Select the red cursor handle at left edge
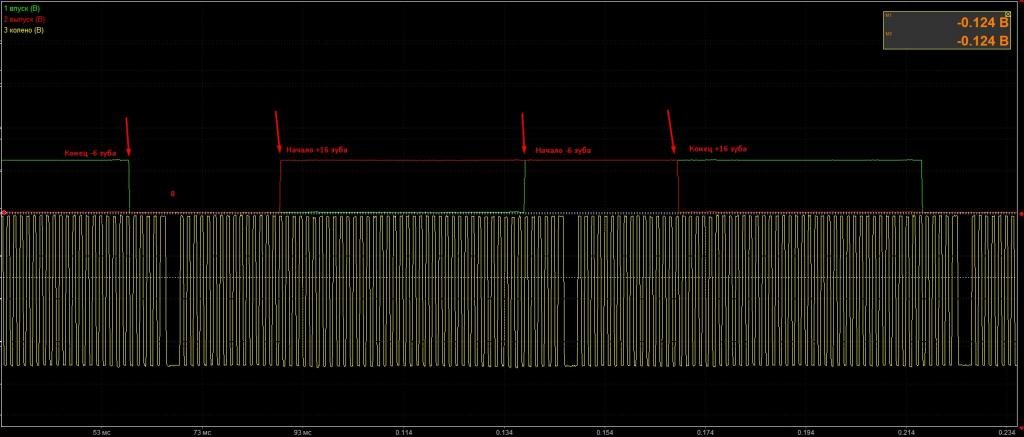This screenshot has width=1024, height=437. pyautogui.click(x=4, y=213)
